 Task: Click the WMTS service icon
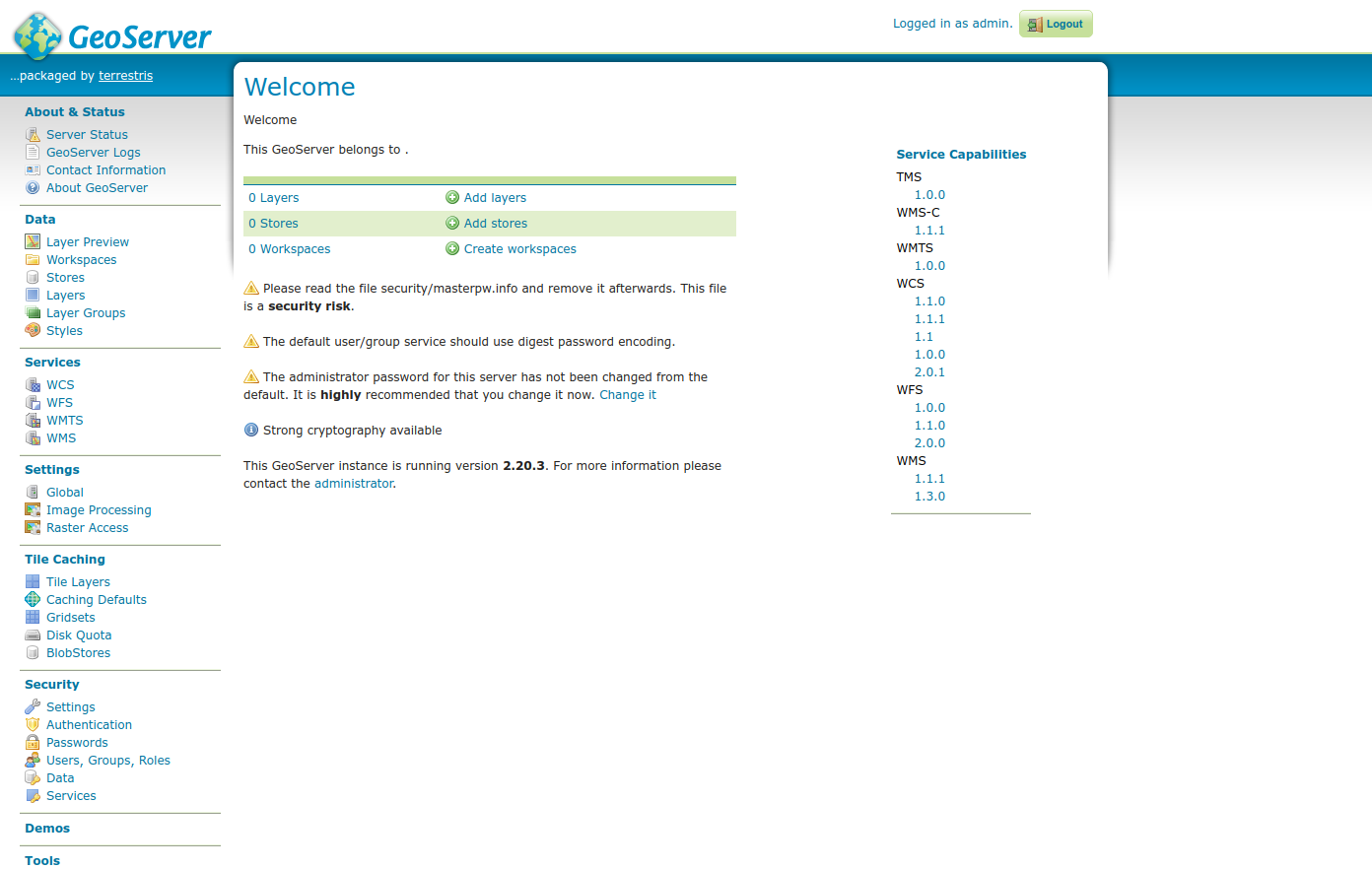point(33,421)
